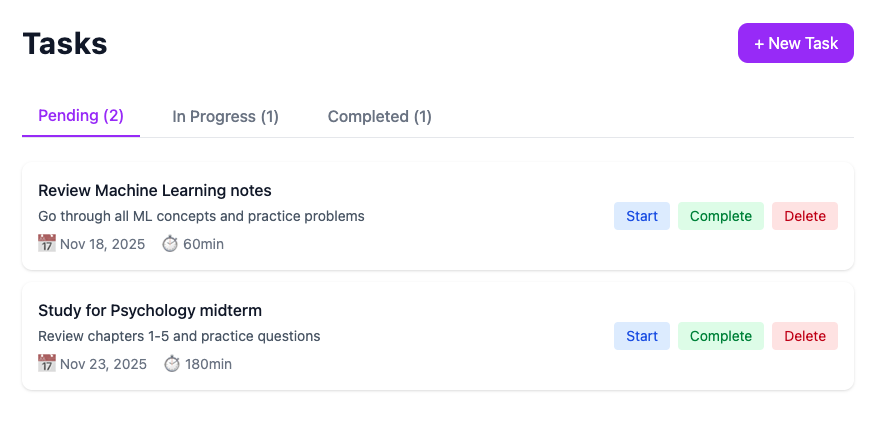Click the Study for Psychology midterm title
Screen dimensions: 874x434
(x=150, y=310)
